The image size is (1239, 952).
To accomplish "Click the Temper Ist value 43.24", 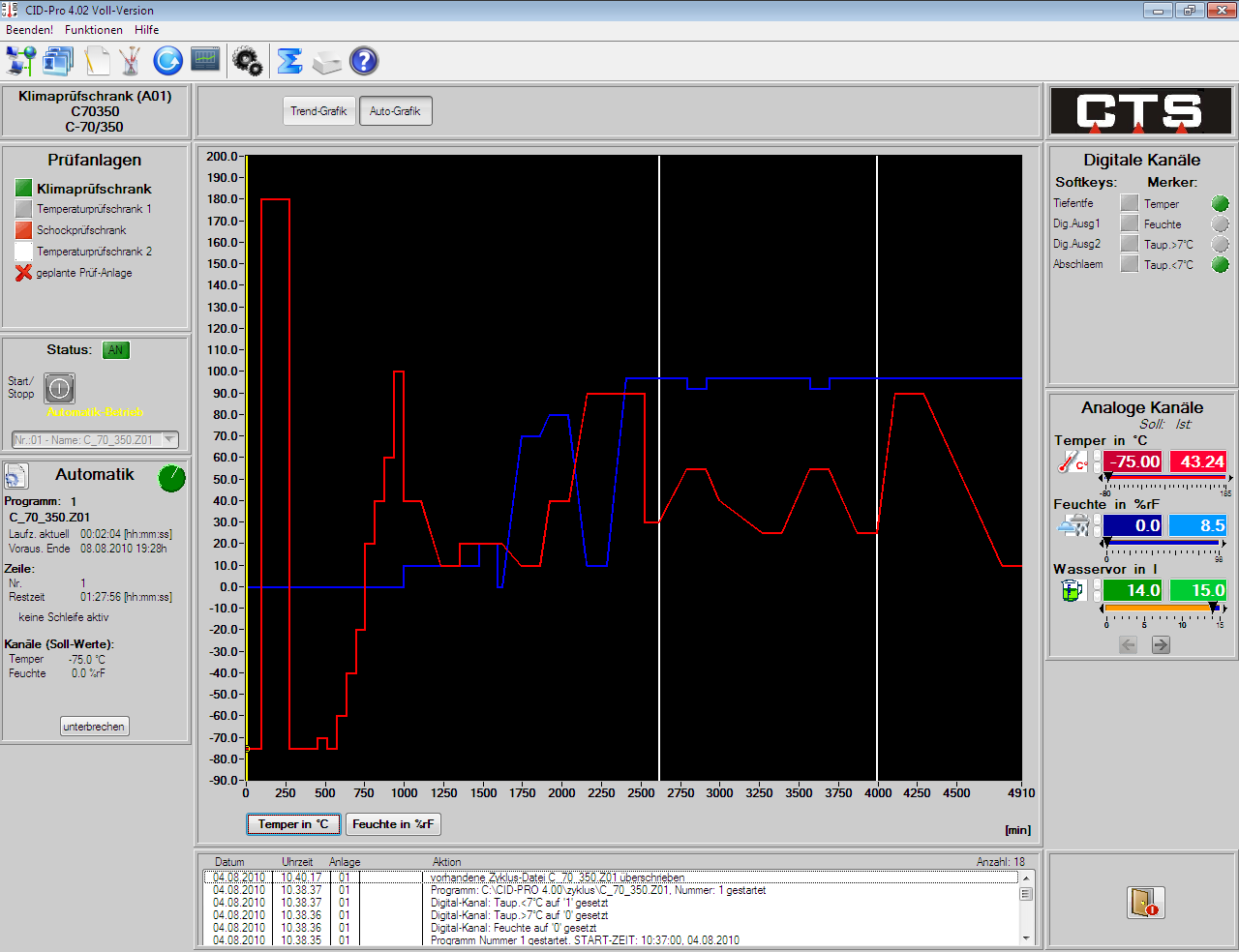I will tap(1198, 461).
